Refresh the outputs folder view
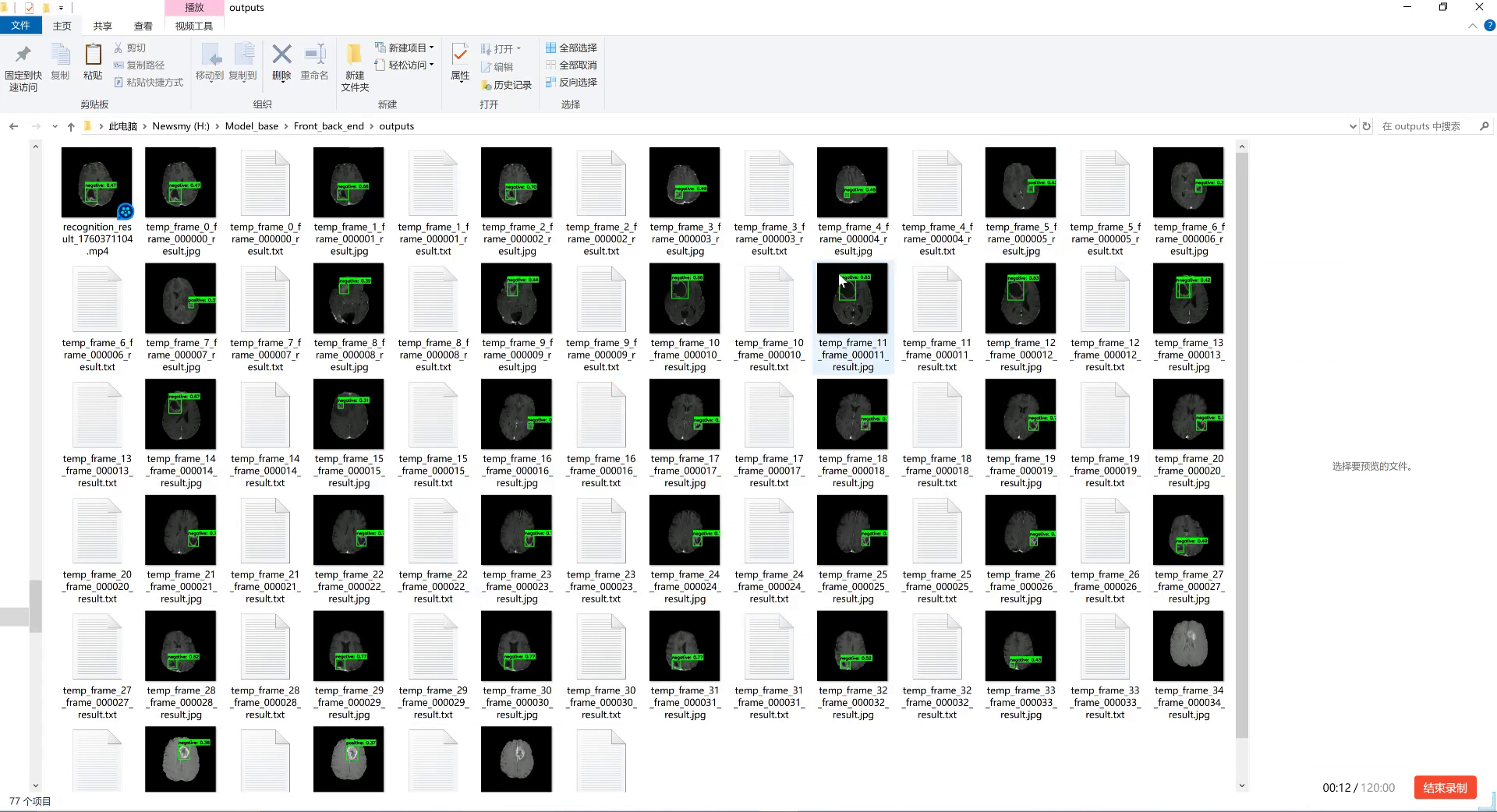Screen dimensions: 1497x812 coord(1366,126)
